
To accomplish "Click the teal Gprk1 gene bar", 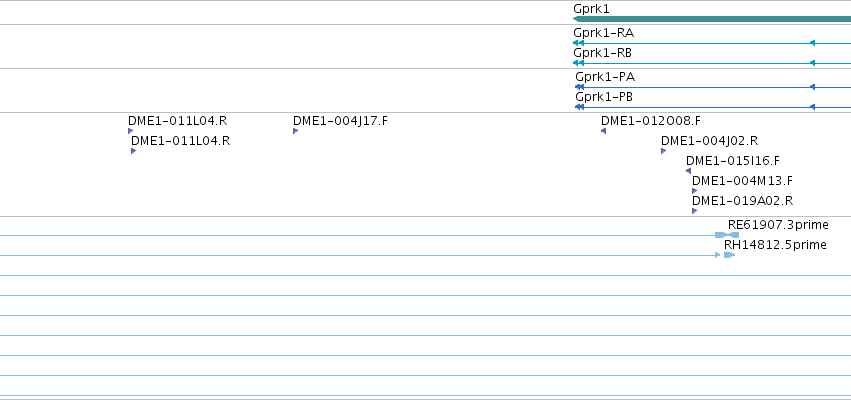I will tap(712, 19).
